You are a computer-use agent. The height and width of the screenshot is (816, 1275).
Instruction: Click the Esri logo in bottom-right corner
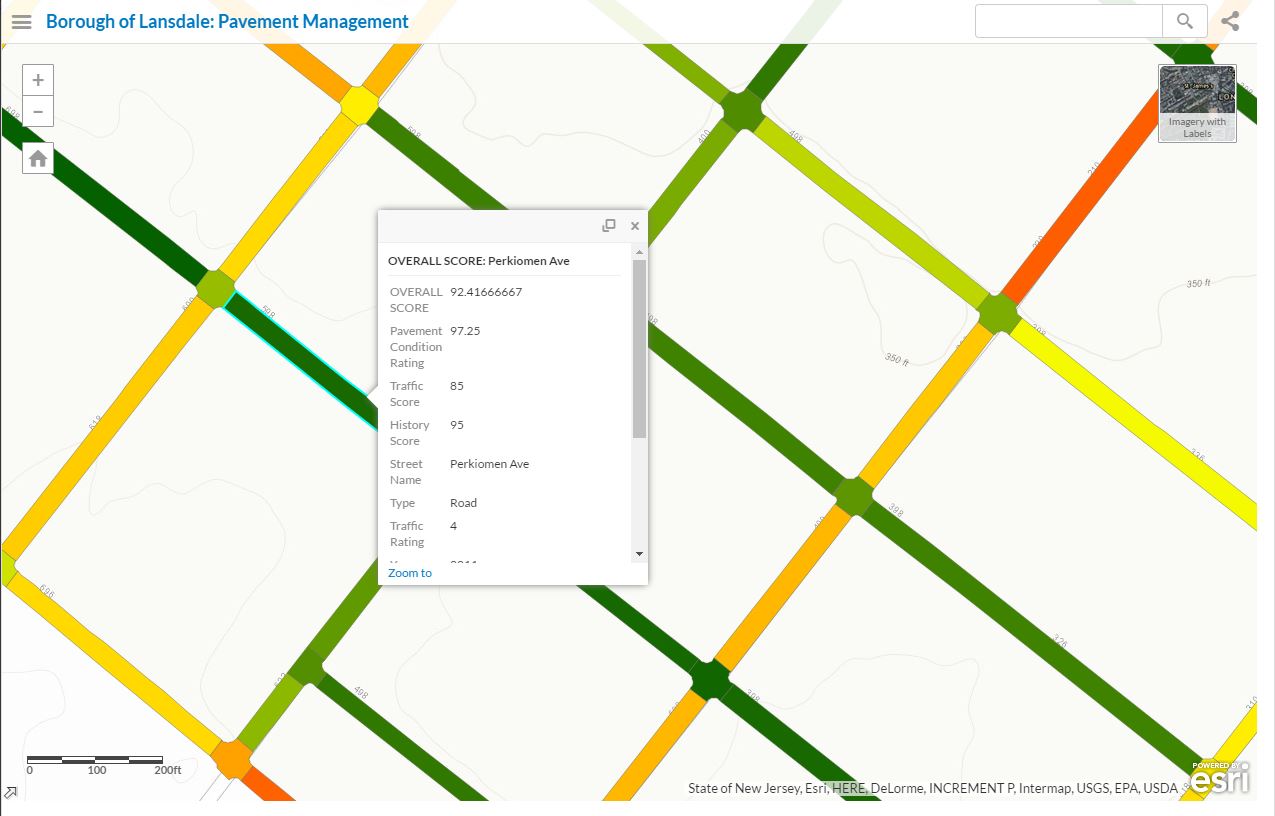pos(1221,778)
